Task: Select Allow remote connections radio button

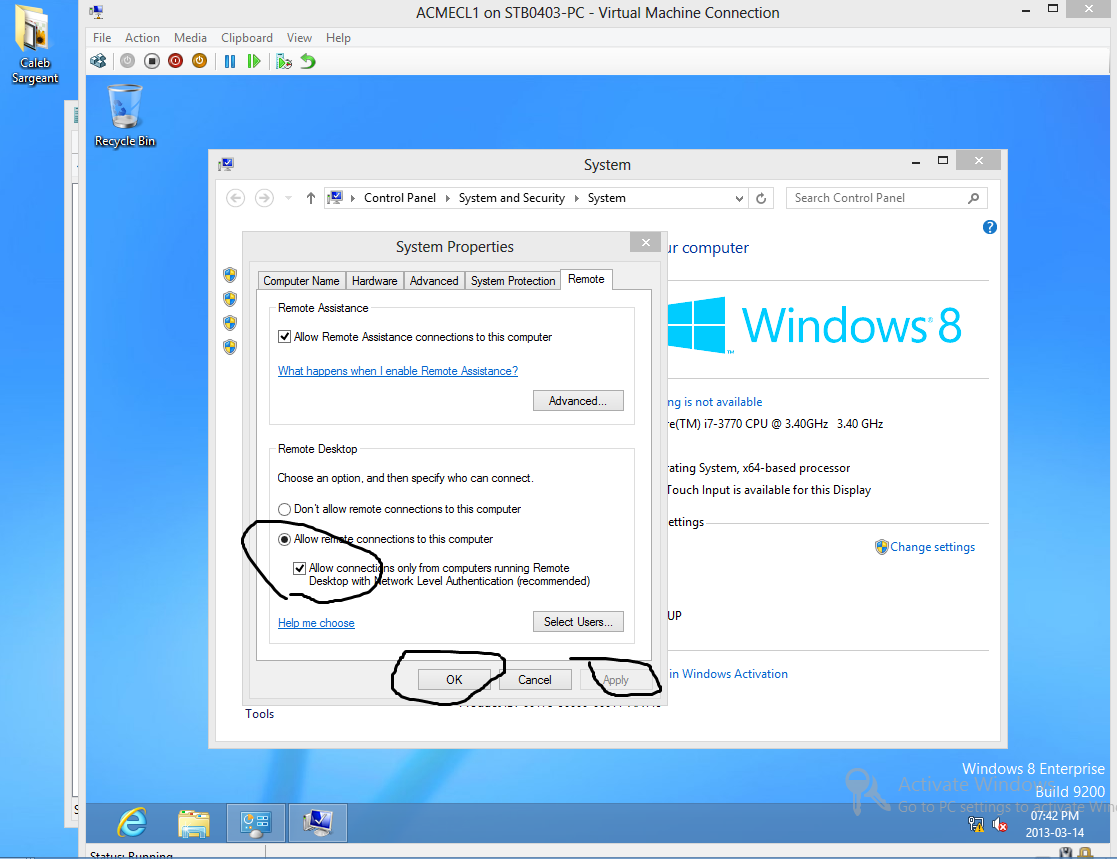Action: tap(284, 539)
